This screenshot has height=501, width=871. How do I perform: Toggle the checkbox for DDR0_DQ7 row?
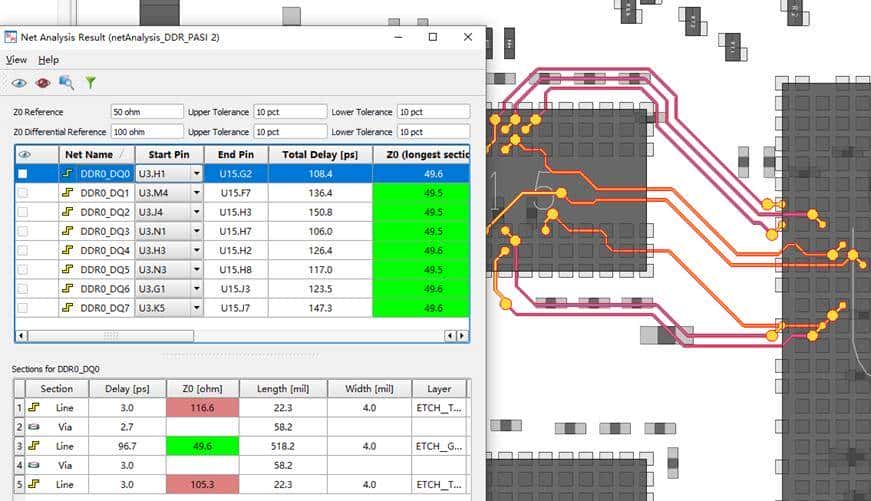(x=23, y=308)
